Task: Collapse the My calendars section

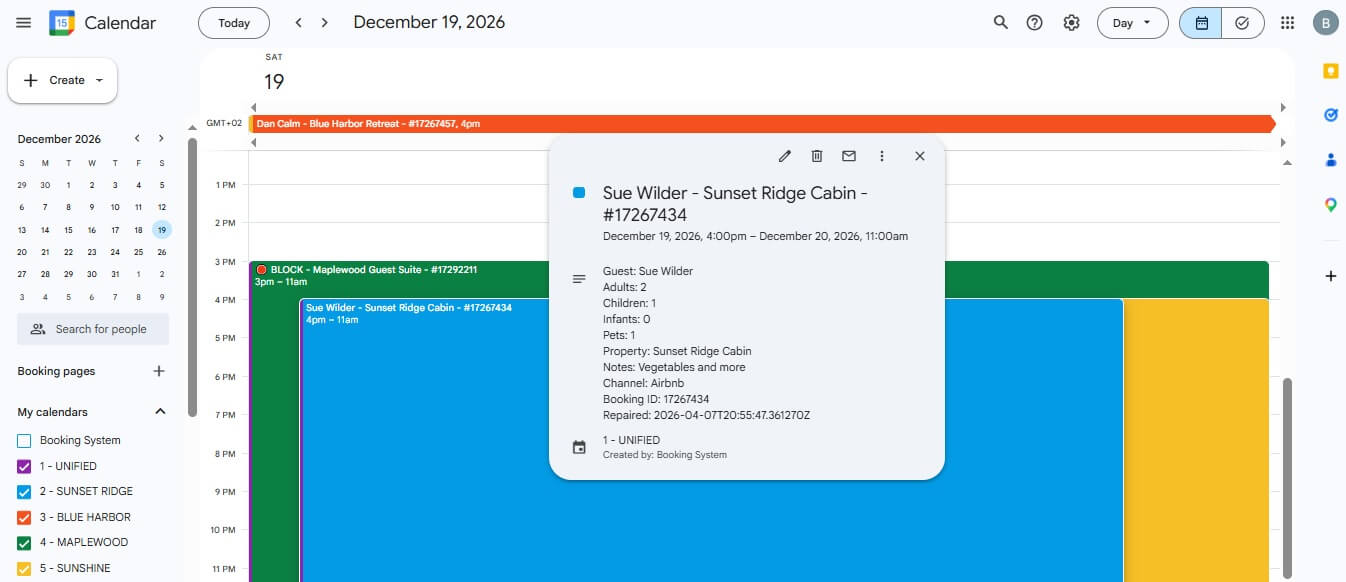Action: coord(160,412)
